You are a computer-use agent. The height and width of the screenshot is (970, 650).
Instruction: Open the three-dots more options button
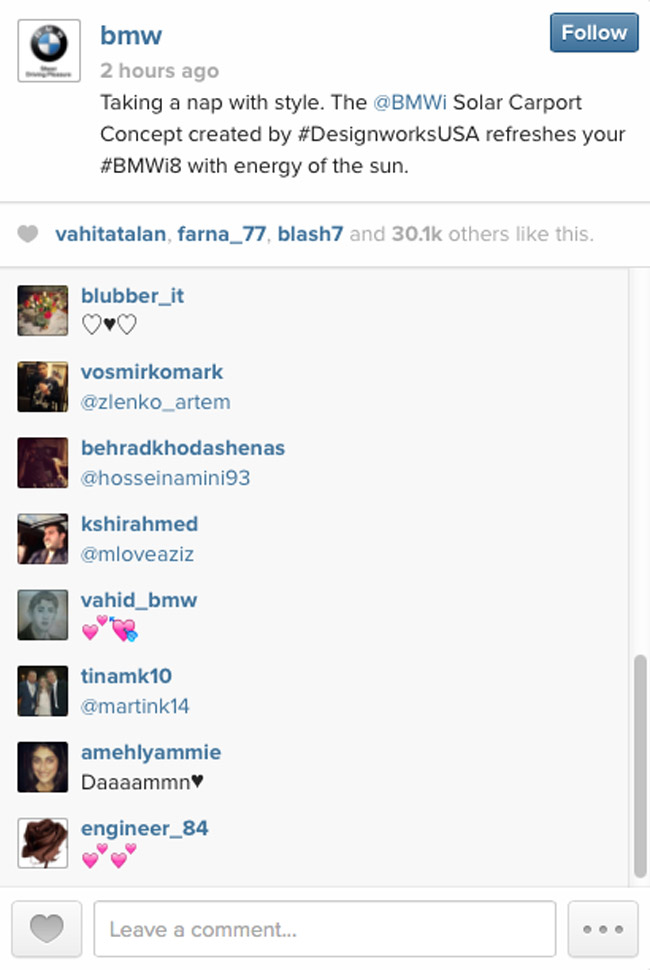coord(603,929)
